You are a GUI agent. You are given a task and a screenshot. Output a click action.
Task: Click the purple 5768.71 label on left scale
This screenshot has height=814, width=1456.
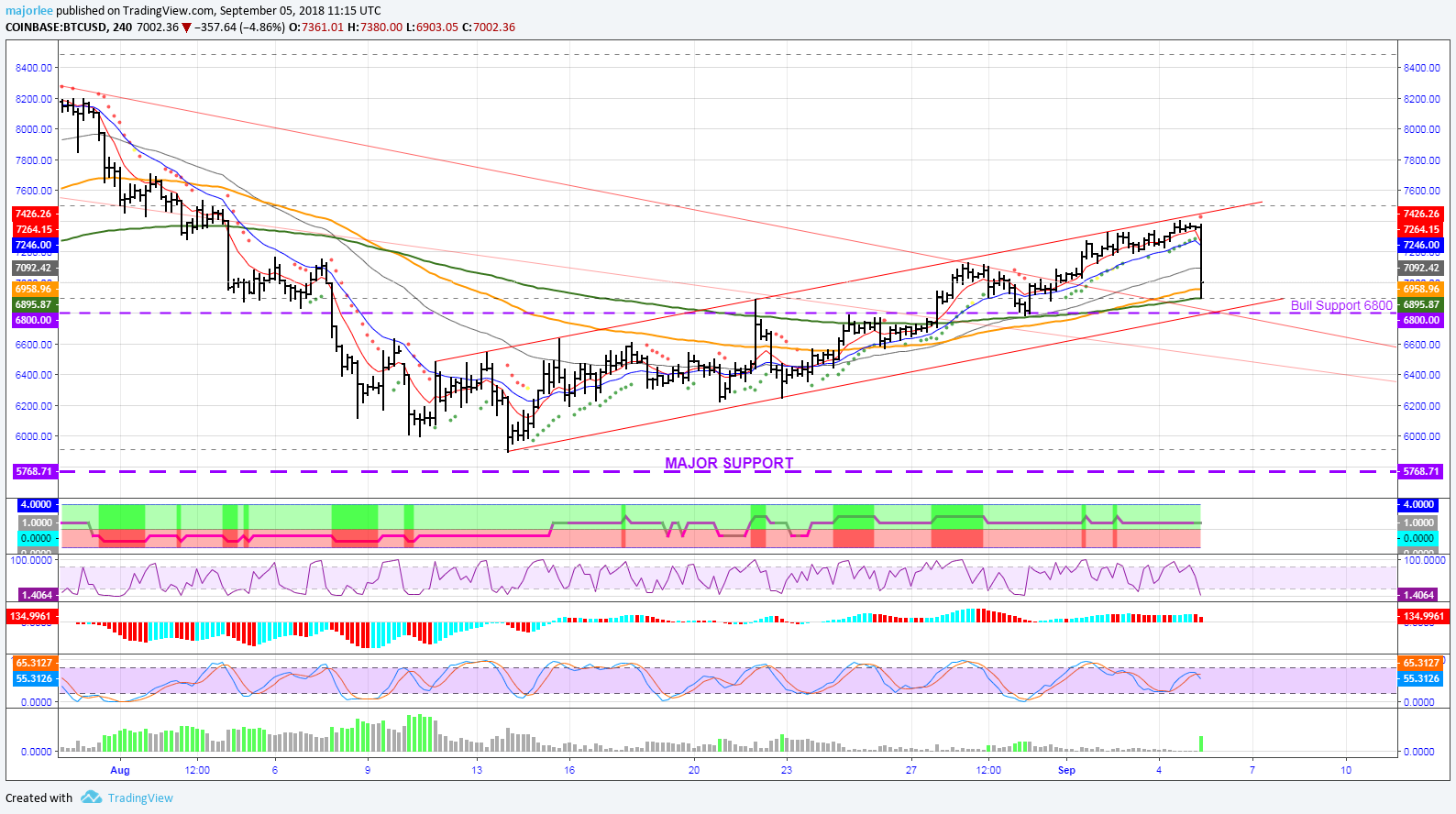[x=34, y=471]
